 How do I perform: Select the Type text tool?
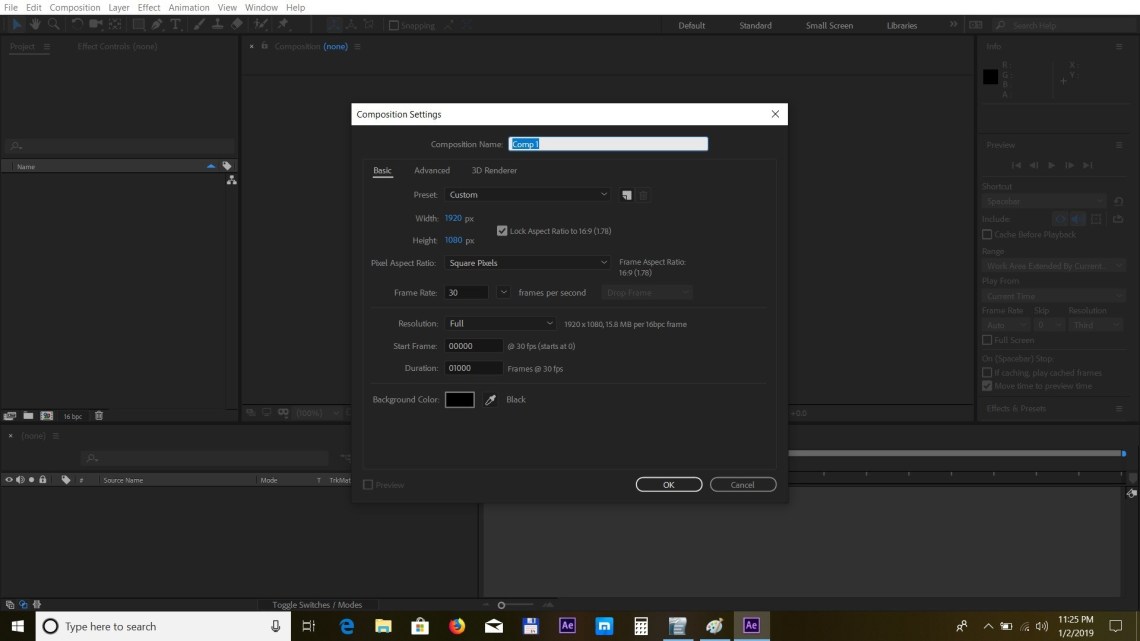[175, 25]
